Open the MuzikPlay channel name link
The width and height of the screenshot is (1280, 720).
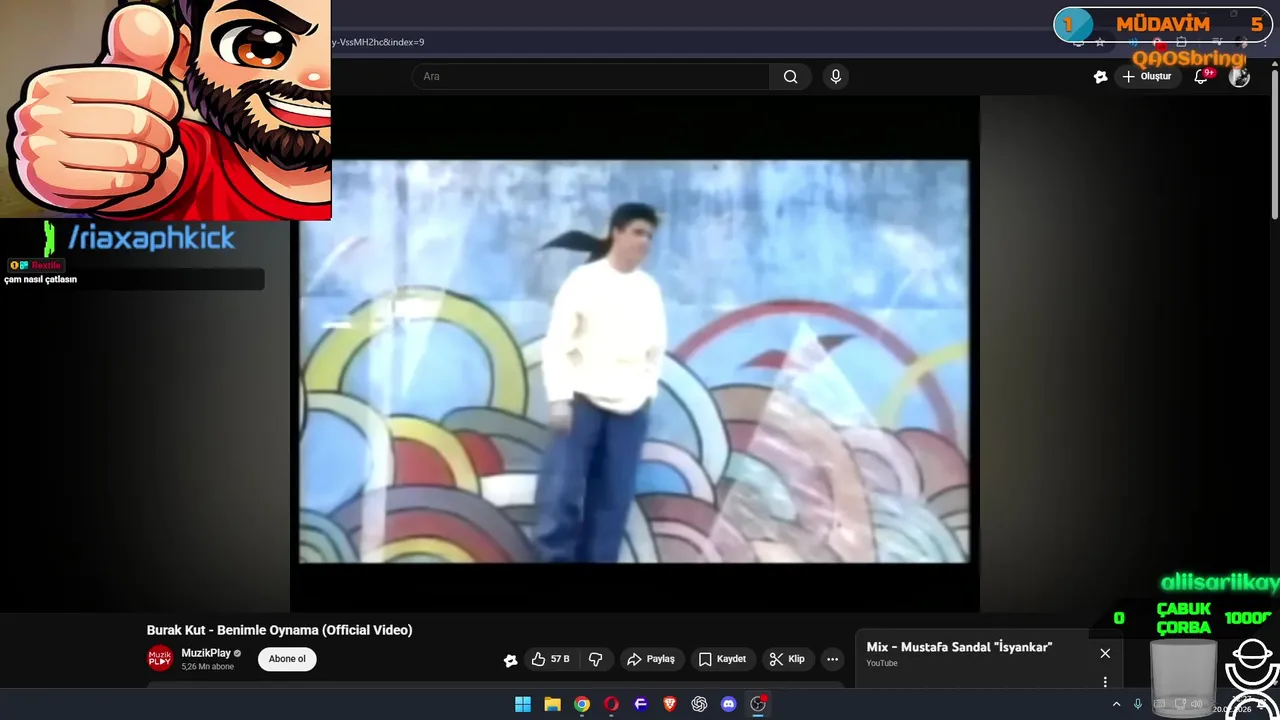pyautogui.click(x=206, y=653)
